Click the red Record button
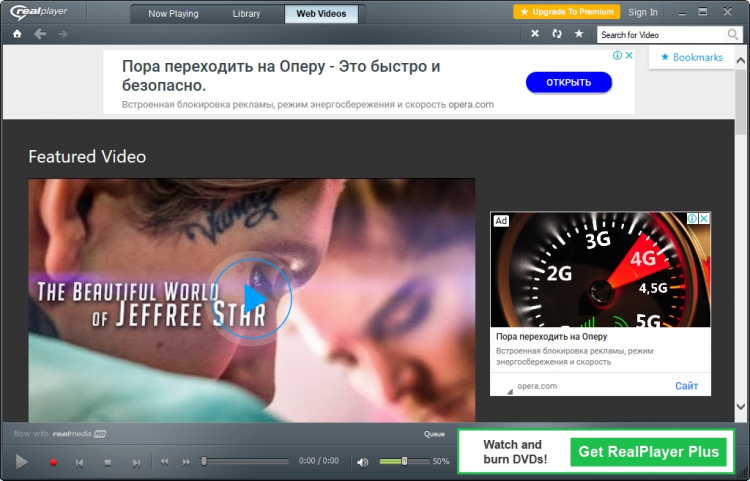The height and width of the screenshot is (481, 750). coord(54,462)
